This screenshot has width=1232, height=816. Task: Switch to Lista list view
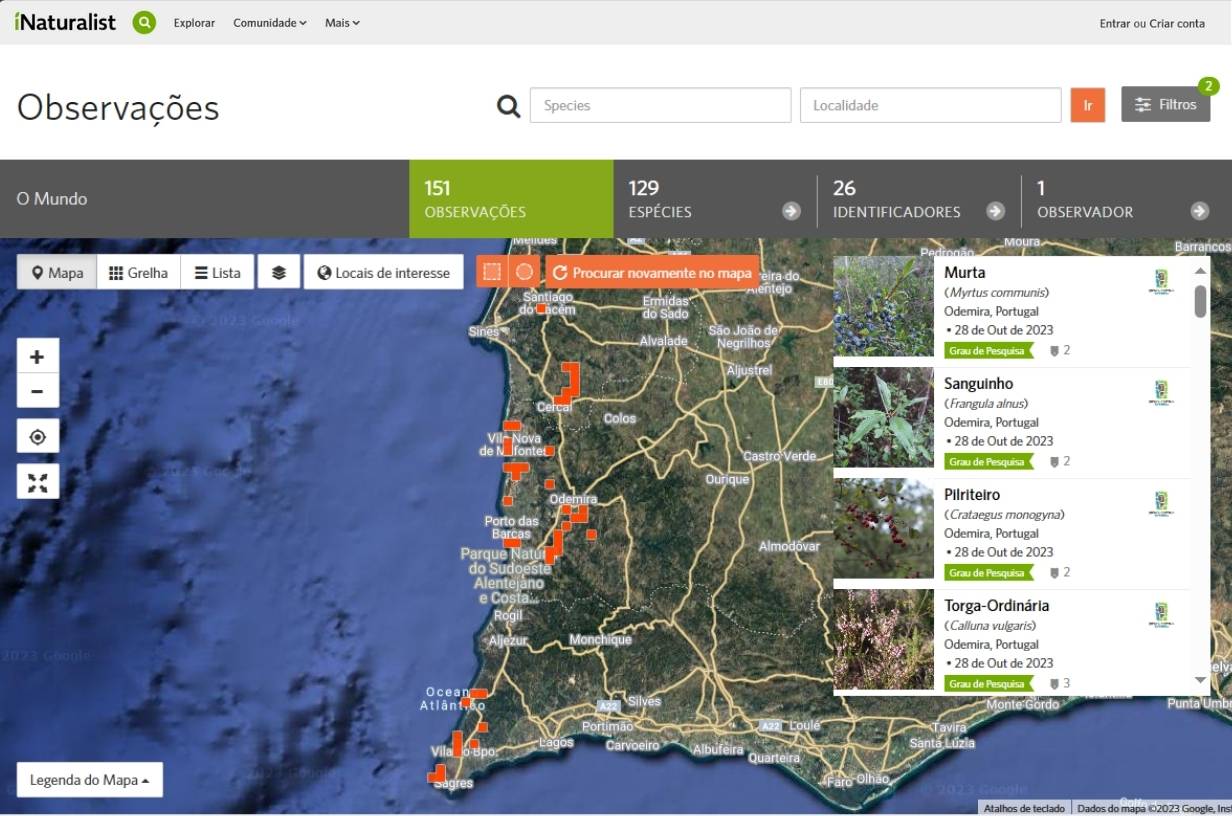coord(217,272)
